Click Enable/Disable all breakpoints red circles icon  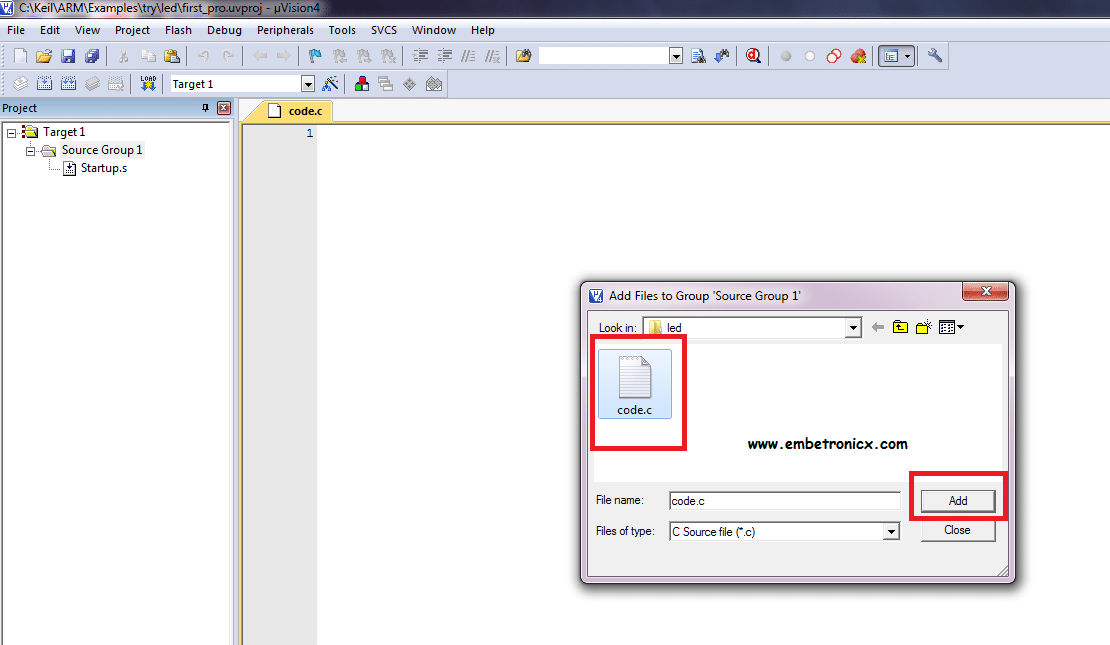[x=834, y=56]
